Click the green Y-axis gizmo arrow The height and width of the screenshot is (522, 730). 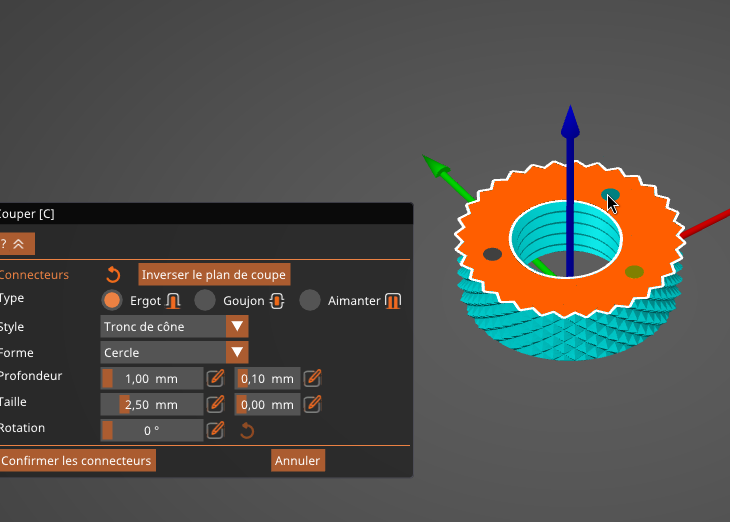(437, 166)
